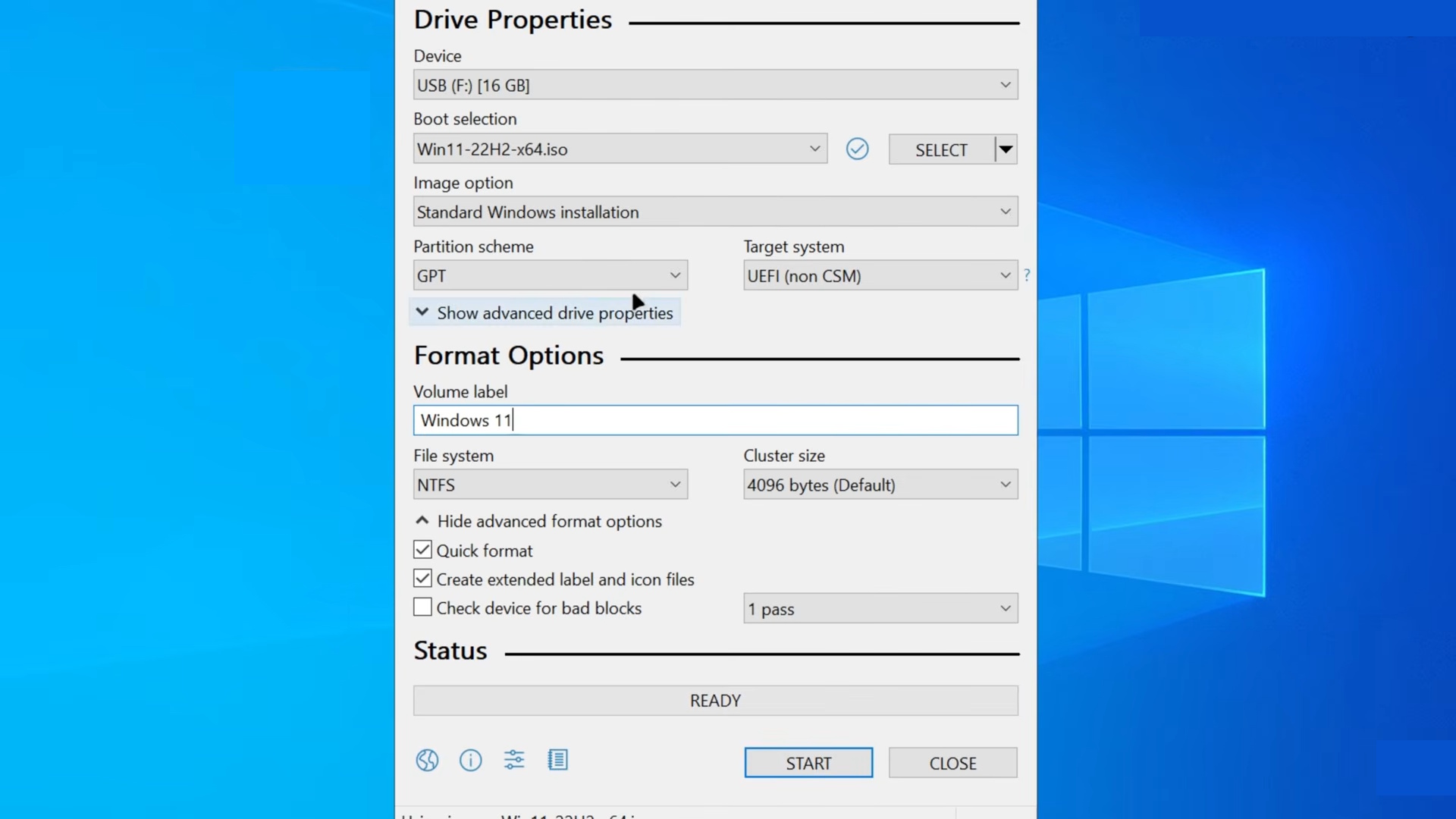
Task: Open the SELECT button's arrow menu
Action: (x=1007, y=149)
